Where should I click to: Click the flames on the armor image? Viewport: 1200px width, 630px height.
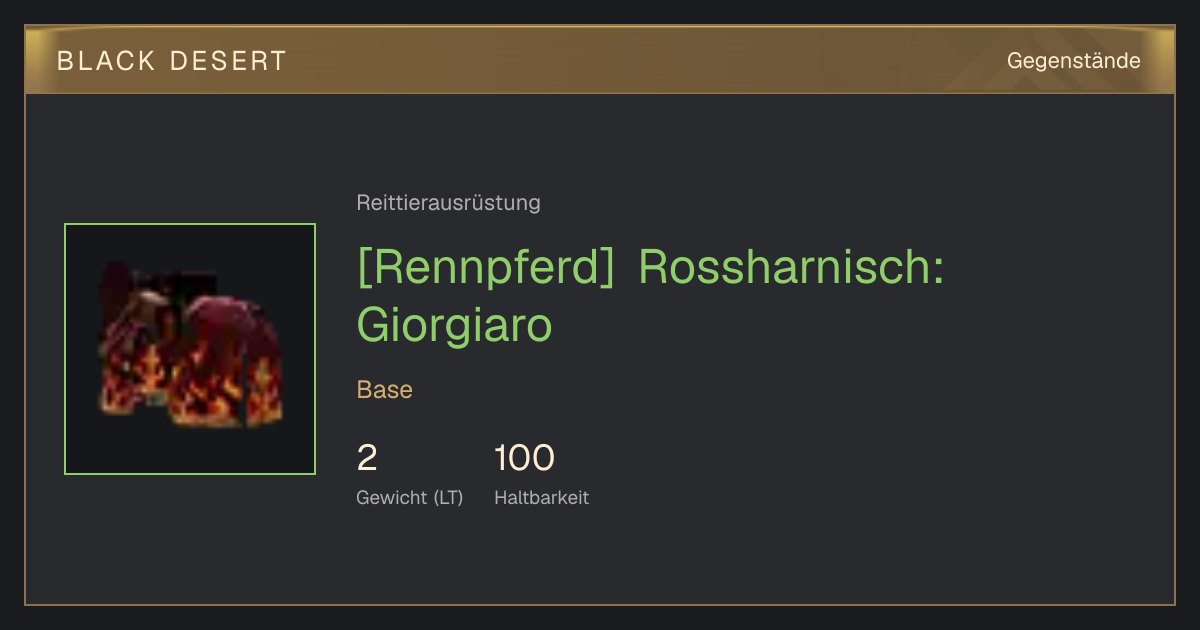click(x=205, y=385)
